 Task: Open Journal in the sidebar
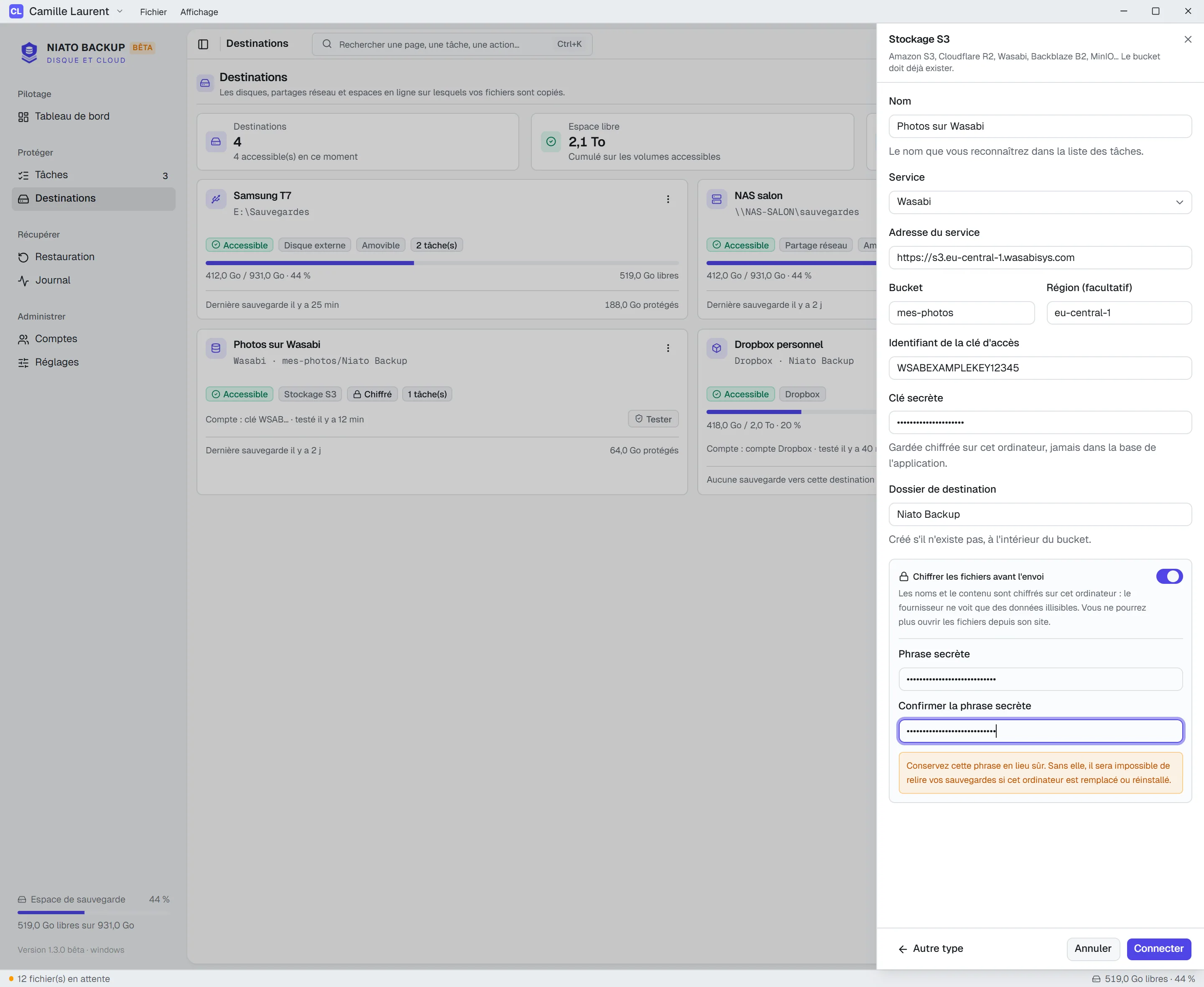(x=94, y=280)
